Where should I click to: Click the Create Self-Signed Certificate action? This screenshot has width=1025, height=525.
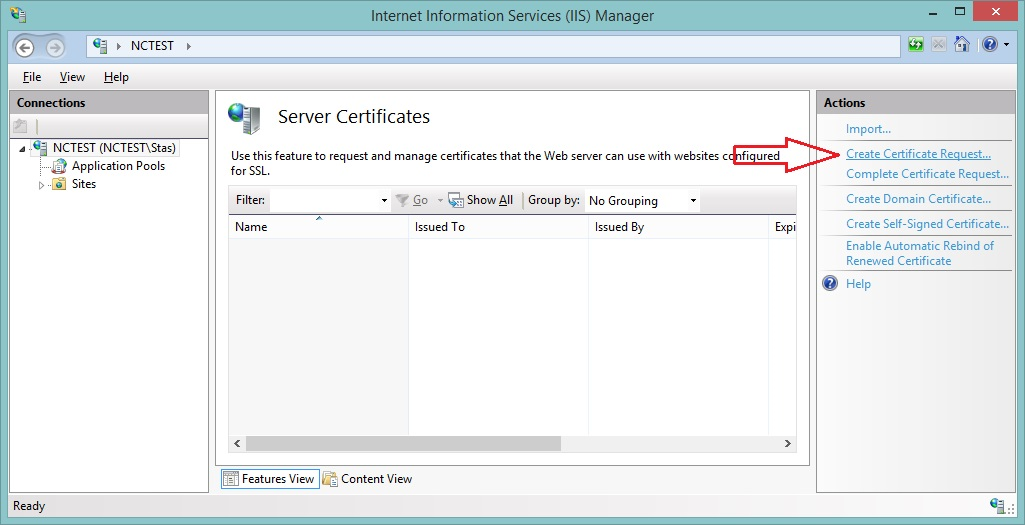(927, 224)
